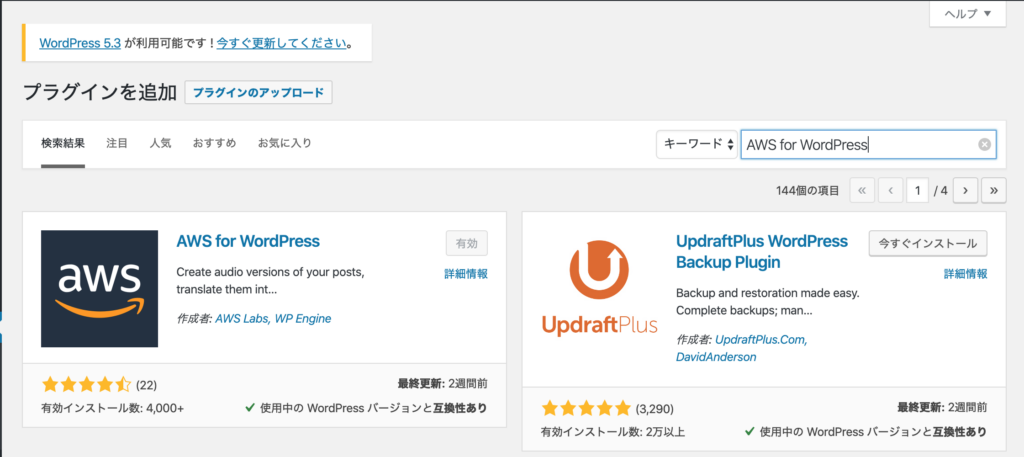This screenshot has width=1024, height=457.
Task: Open the AWS Labs author link
Action: pyautogui.click(x=240, y=319)
